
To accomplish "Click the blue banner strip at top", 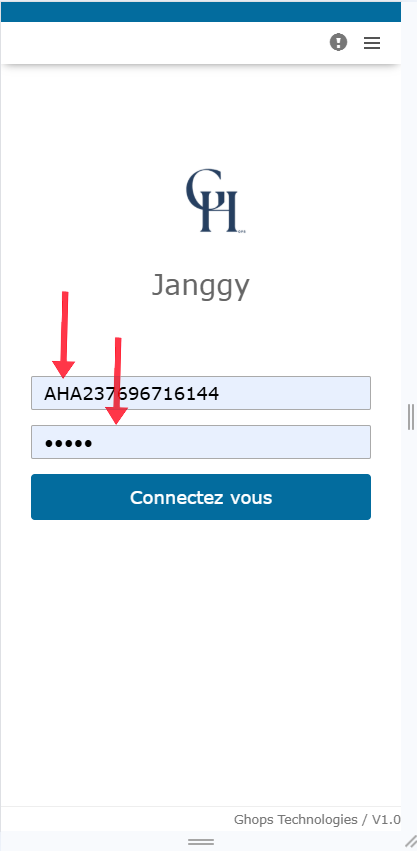I will point(201,11).
